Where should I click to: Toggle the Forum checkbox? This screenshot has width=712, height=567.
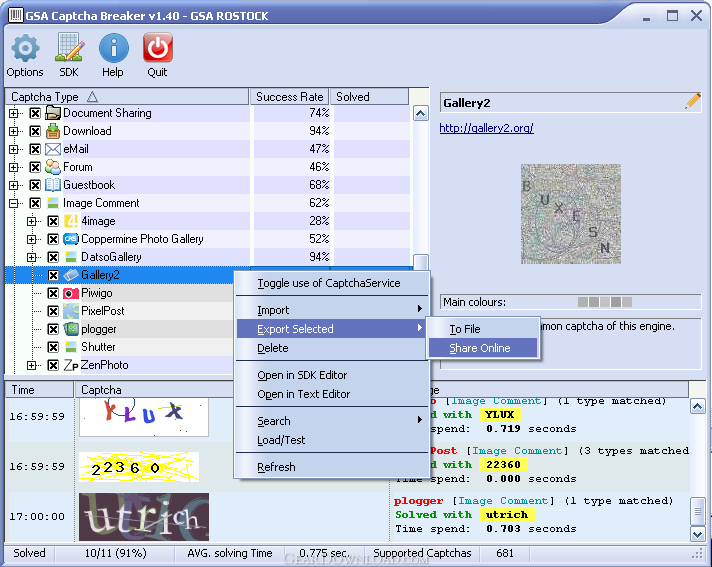[35, 167]
